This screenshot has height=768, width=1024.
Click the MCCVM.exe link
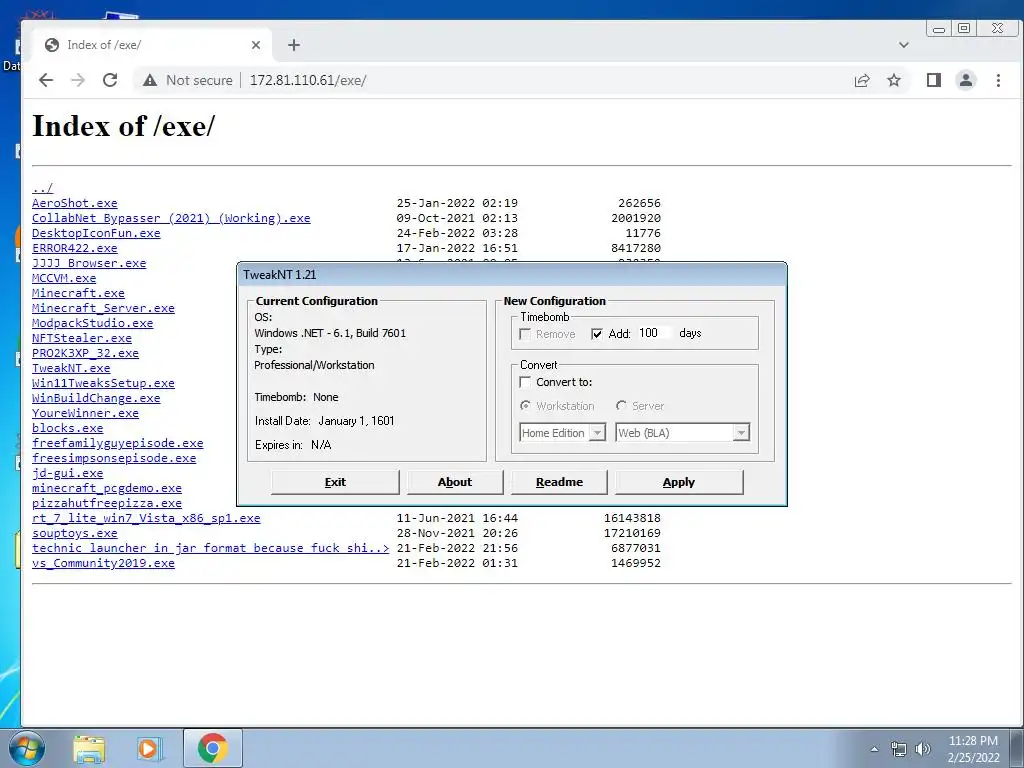click(64, 278)
